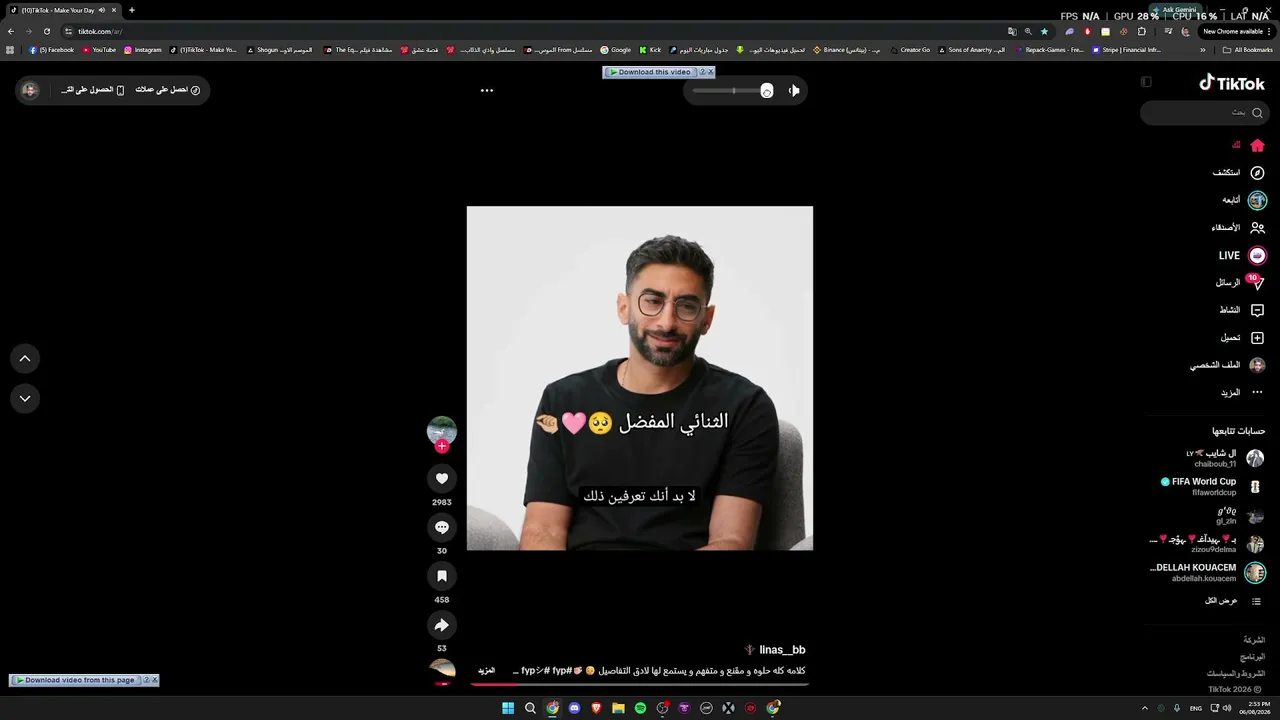Open the chaiboub_11 followed account
Screen dimensions: 1280x720
pos(1225,458)
